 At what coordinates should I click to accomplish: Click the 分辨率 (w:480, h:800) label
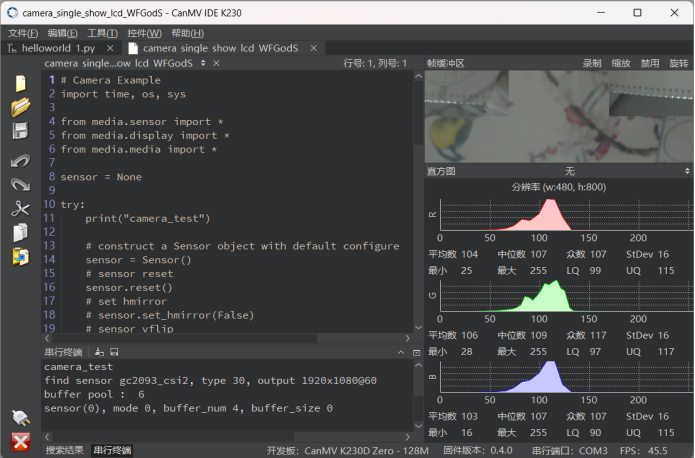(x=558, y=187)
